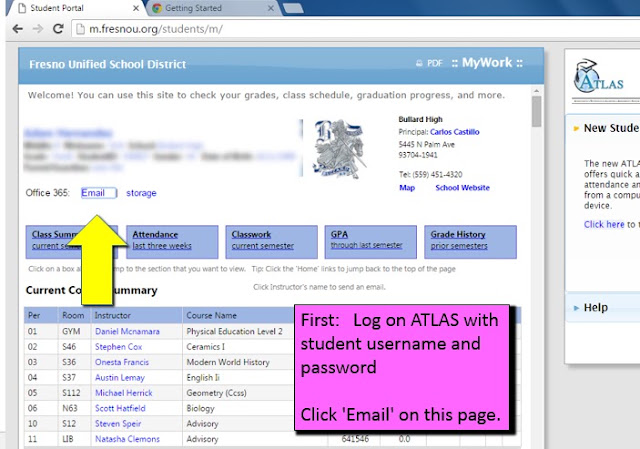640x449 pixels.
Task: Open a new tab with the new-tab button
Action: click(x=293, y=8)
